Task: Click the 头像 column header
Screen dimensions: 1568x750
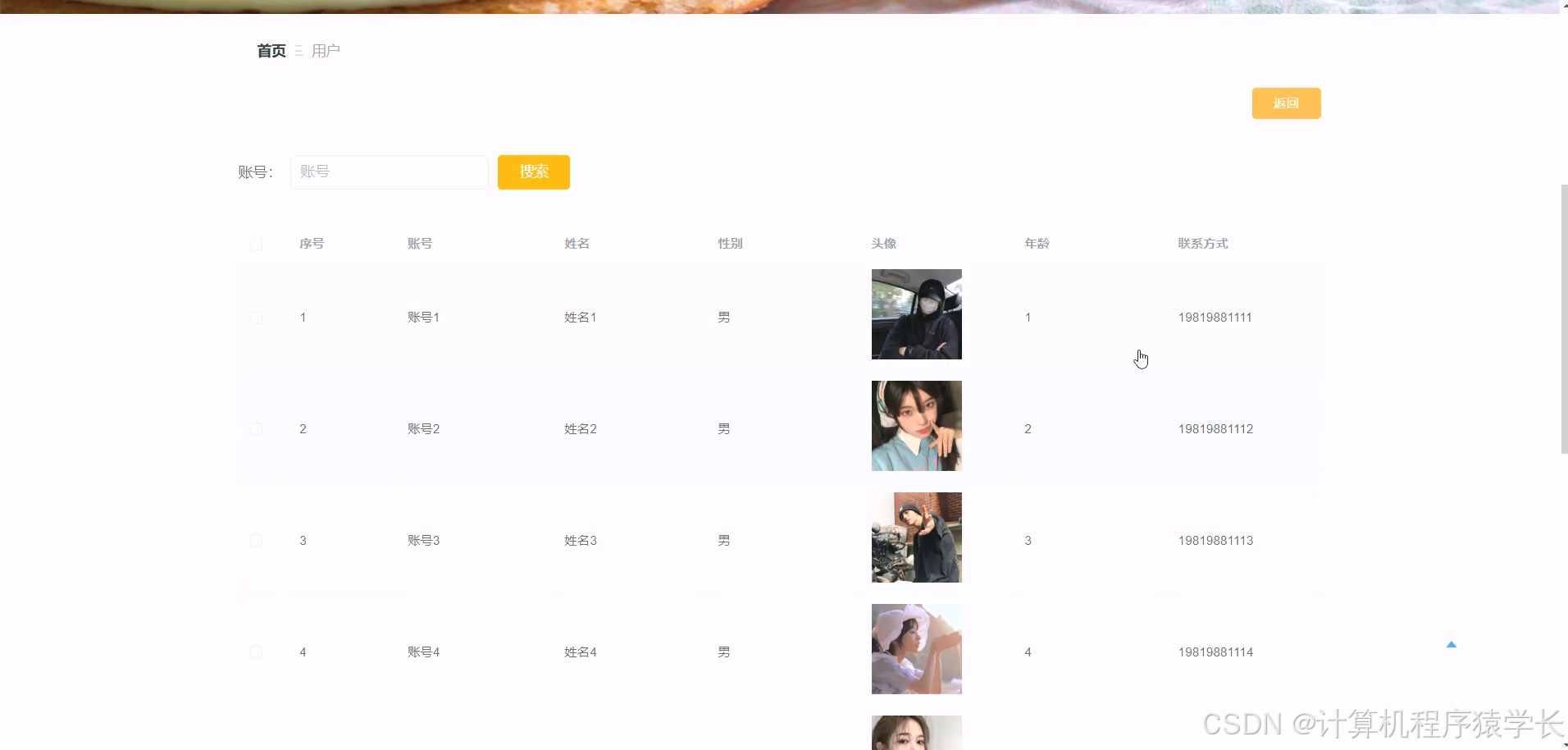Action: pyautogui.click(x=884, y=244)
